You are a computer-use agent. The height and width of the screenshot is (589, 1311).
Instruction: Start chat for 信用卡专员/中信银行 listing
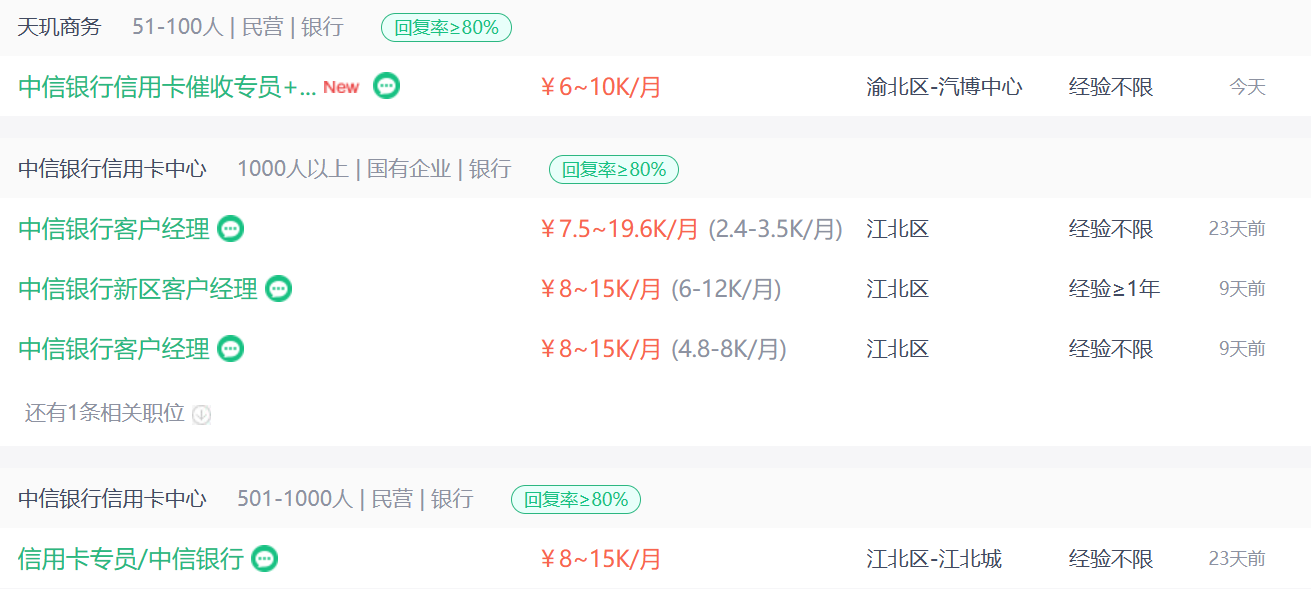pos(264,559)
